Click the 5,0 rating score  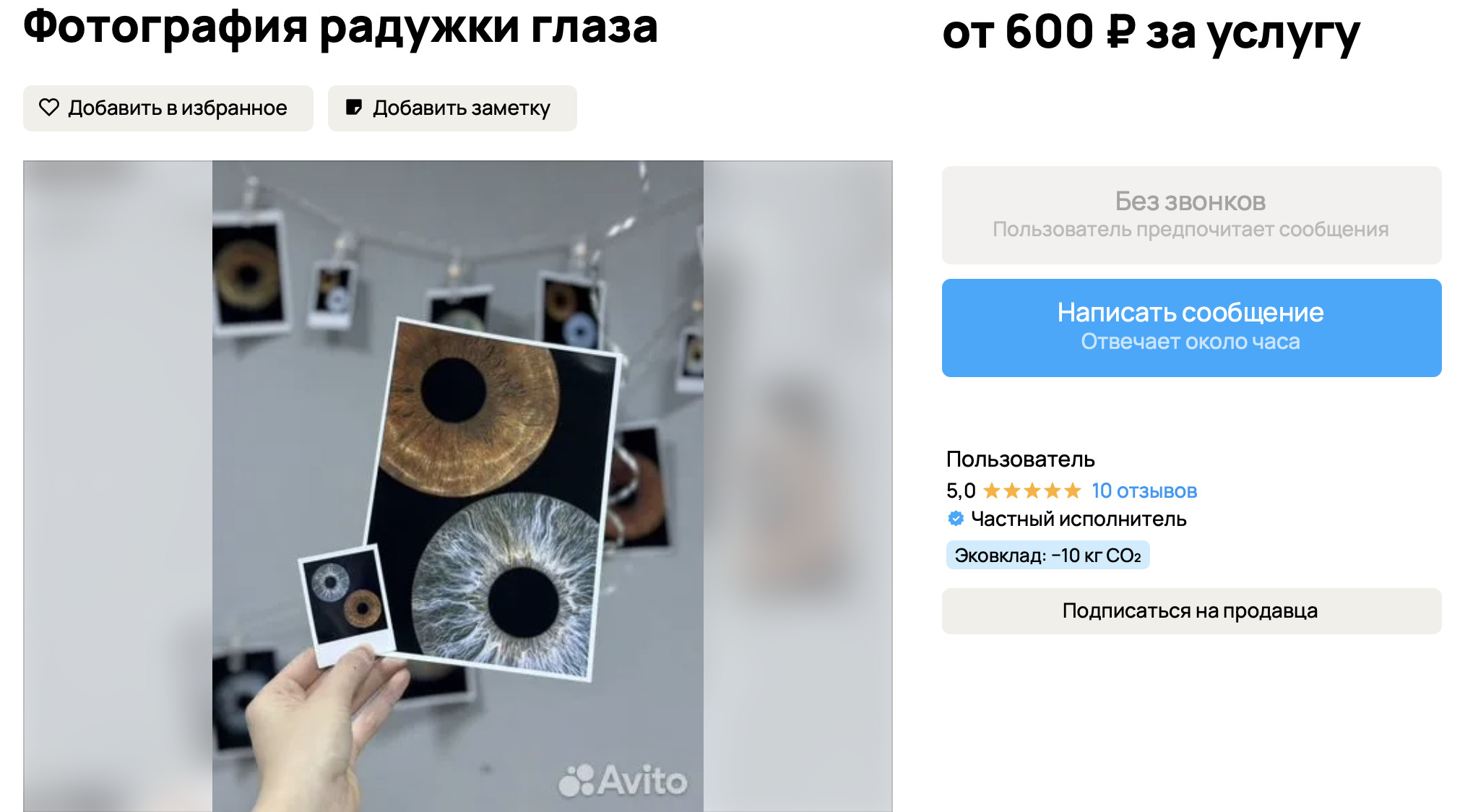(x=961, y=491)
